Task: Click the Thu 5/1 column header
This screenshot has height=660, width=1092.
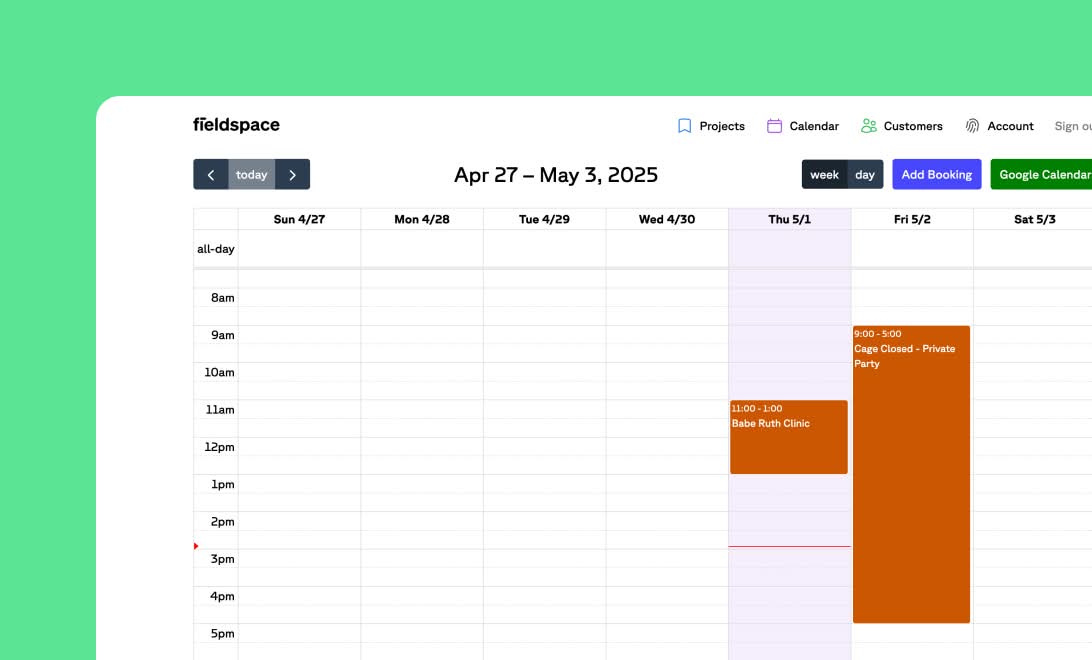Action: [789, 218]
